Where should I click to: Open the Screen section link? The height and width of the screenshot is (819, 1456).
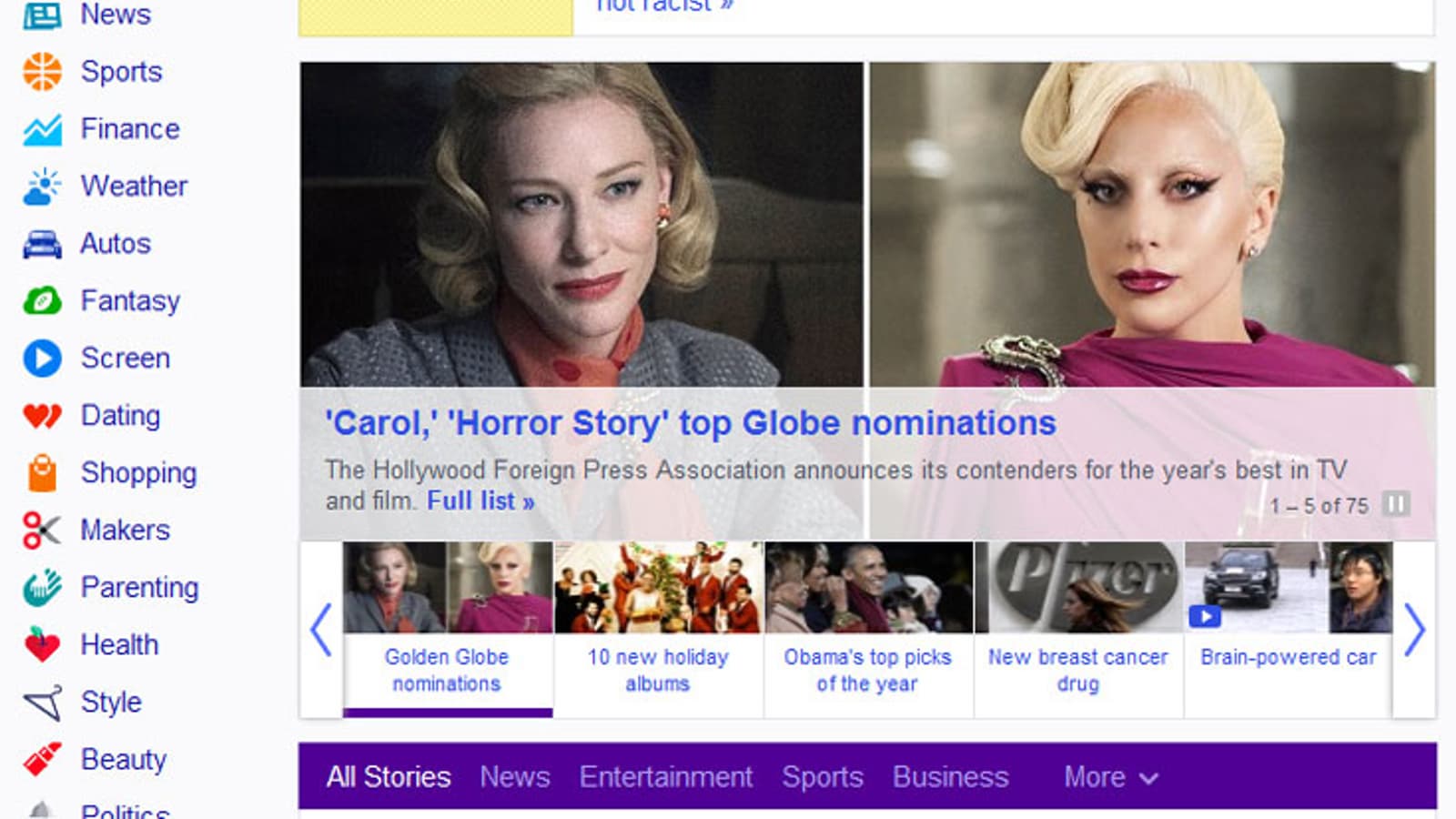(126, 359)
